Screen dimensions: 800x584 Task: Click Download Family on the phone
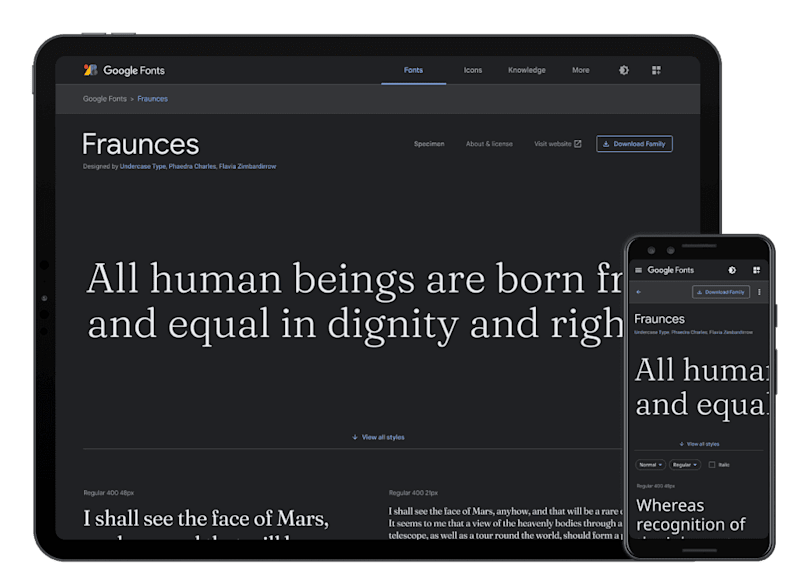[x=721, y=292]
